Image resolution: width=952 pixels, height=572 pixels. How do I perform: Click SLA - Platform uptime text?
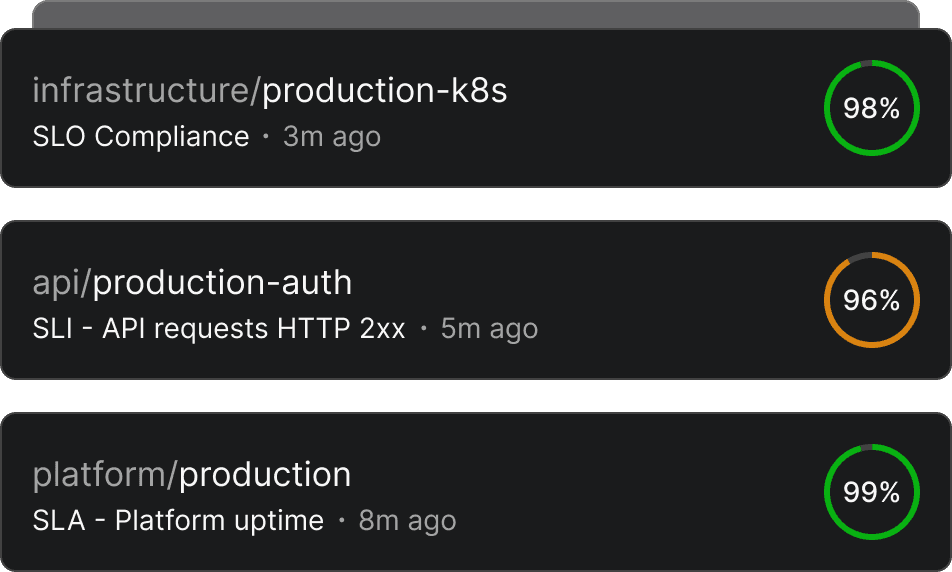pyautogui.click(x=178, y=520)
